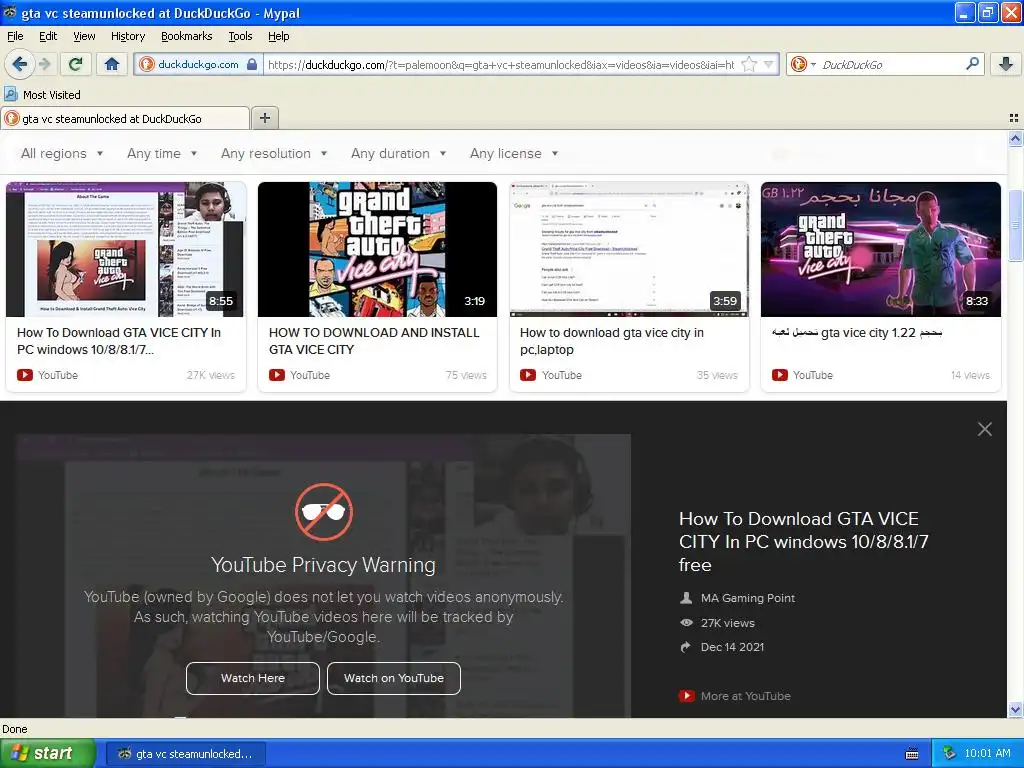Close the video detail panel with X
Viewport: 1024px width, 768px height.
click(985, 429)
